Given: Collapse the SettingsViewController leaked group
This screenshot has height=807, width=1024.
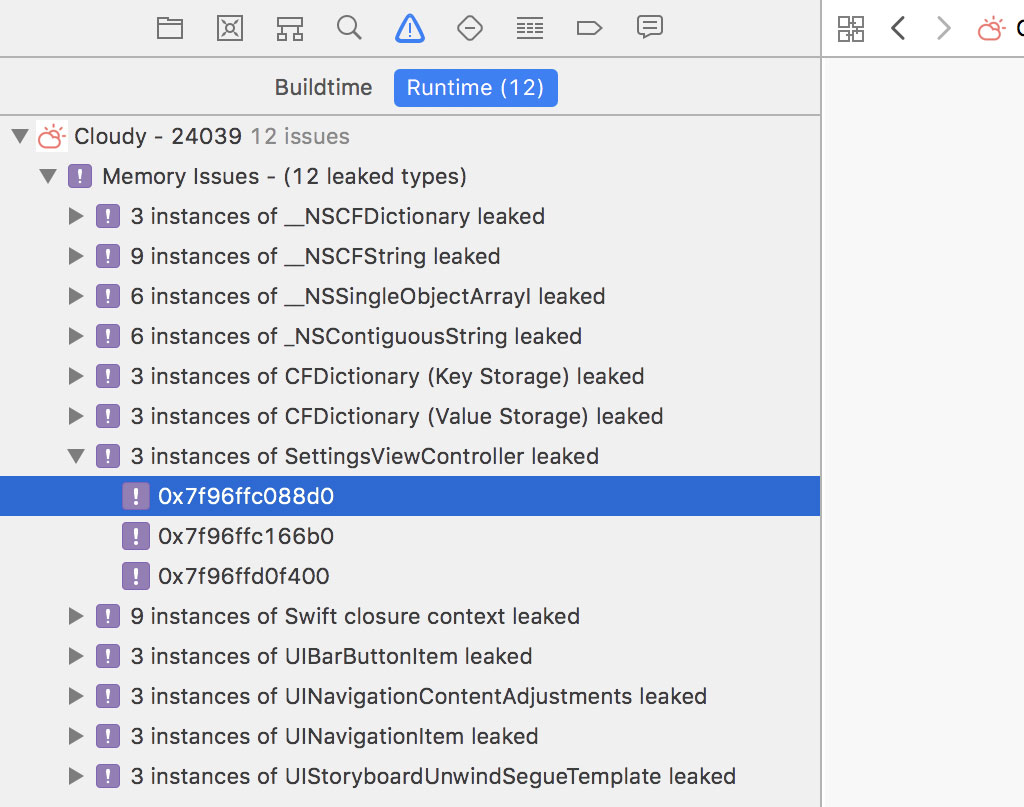Looking at the screenshot, I should 78,456.
